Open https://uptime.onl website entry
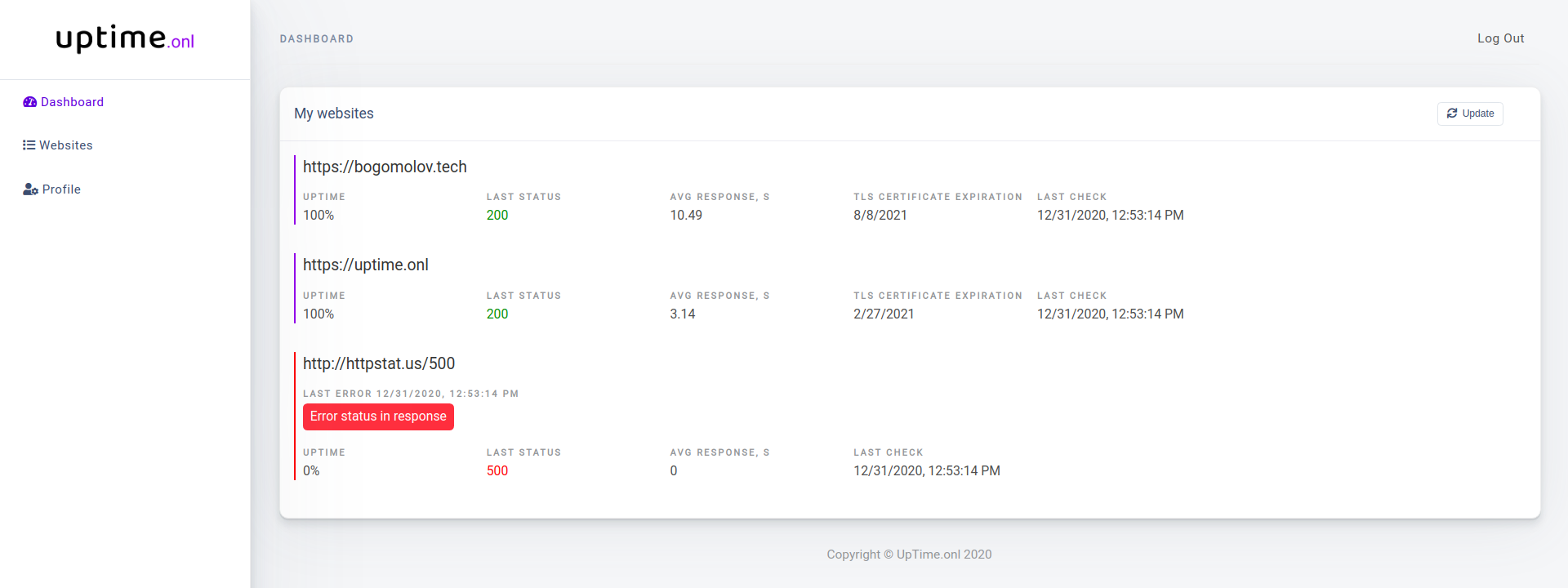The width and height of the screenshot is (1568, 588). coord(365,265)
